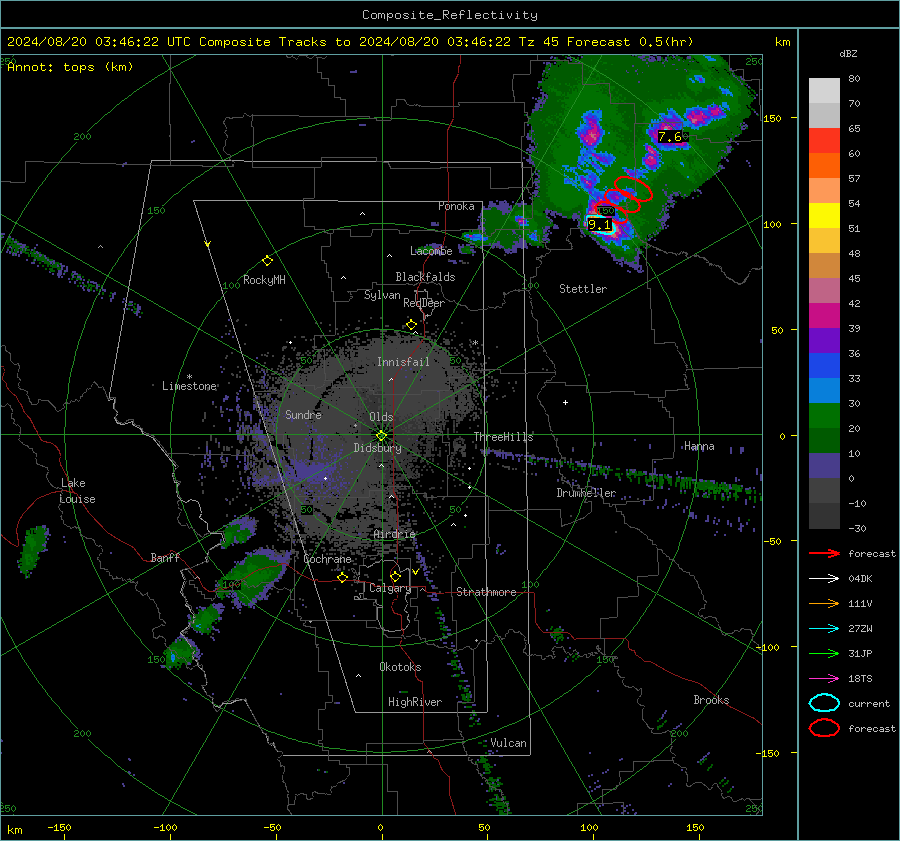Viewport: 900px width, 841px height.
Task: Select the magenta 18TS arrow legend icon
Action: click(824, 678)
